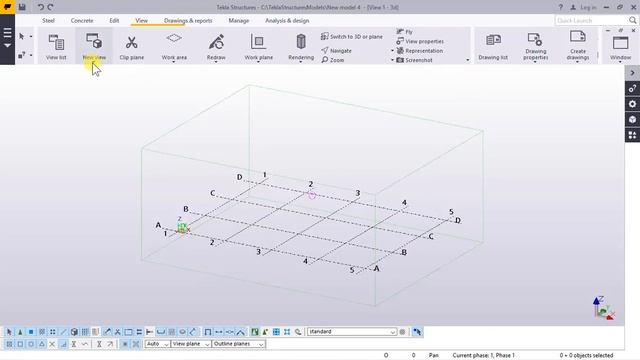Select the View ribbon tab
This screenshot has height=360, width=640.
point(141,20)
